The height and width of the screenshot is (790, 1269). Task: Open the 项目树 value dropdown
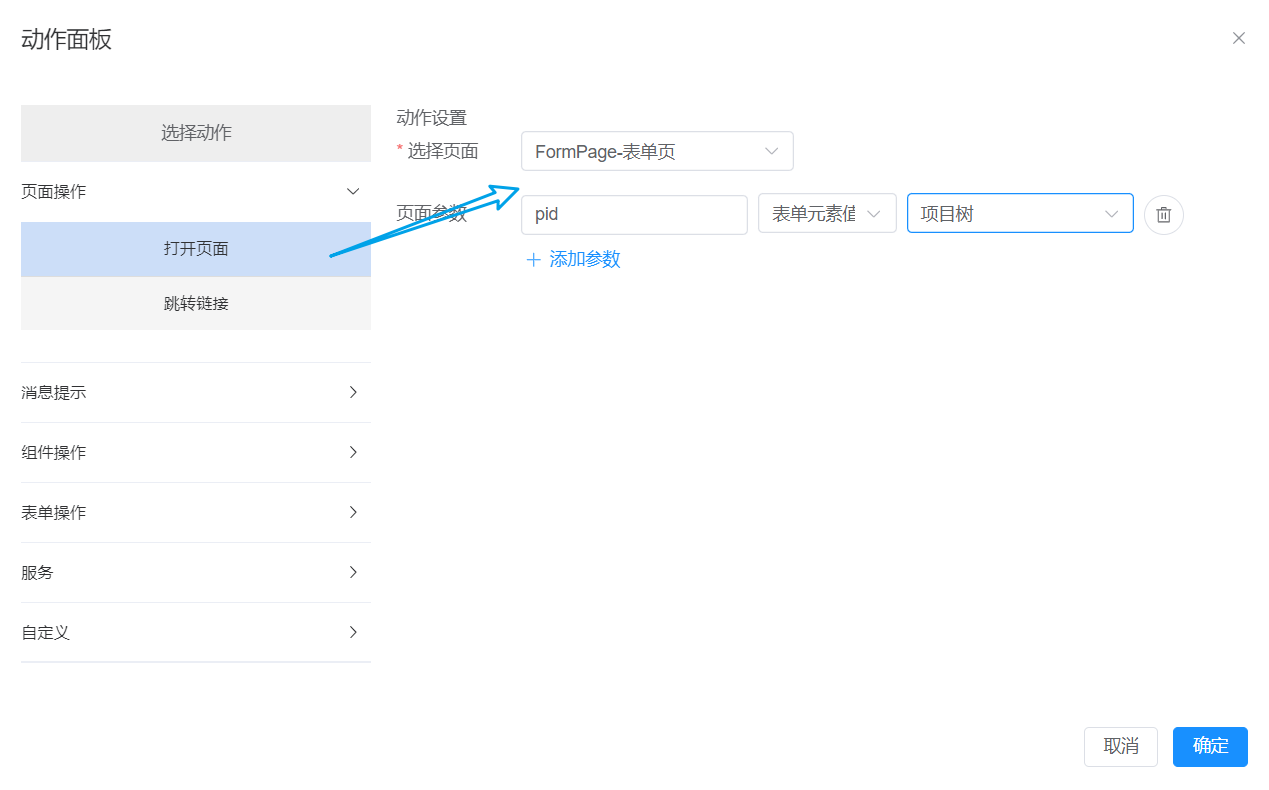point(1019,214)
